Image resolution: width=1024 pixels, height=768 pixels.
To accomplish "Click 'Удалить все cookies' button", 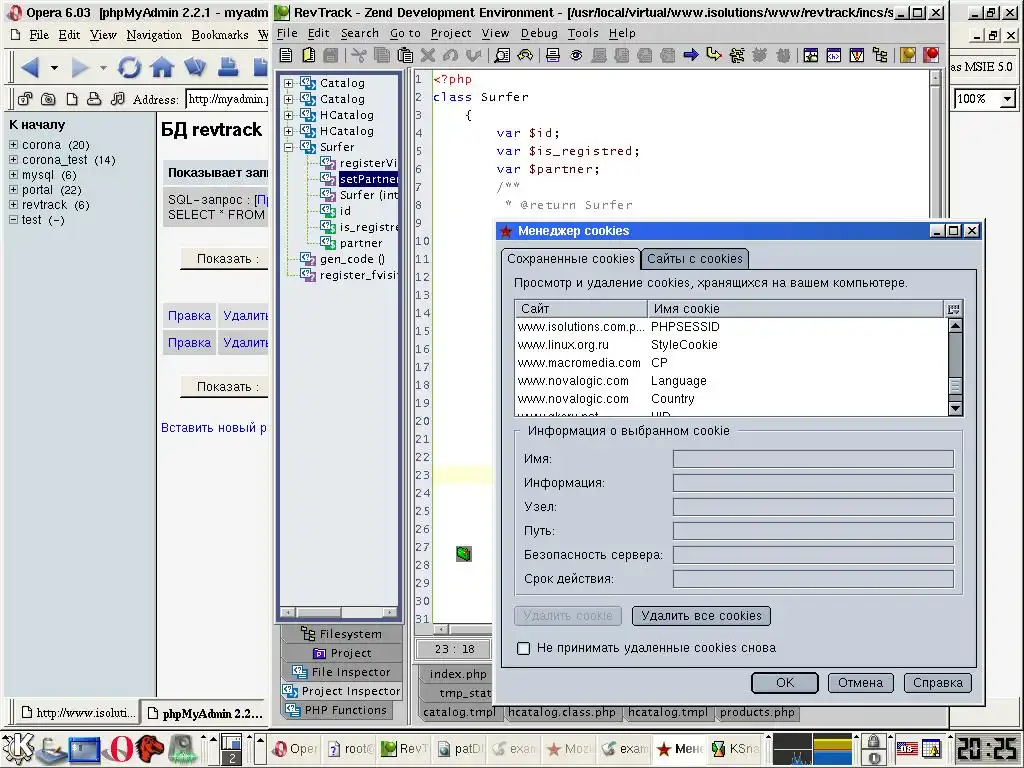I will (x=701, y=616).
